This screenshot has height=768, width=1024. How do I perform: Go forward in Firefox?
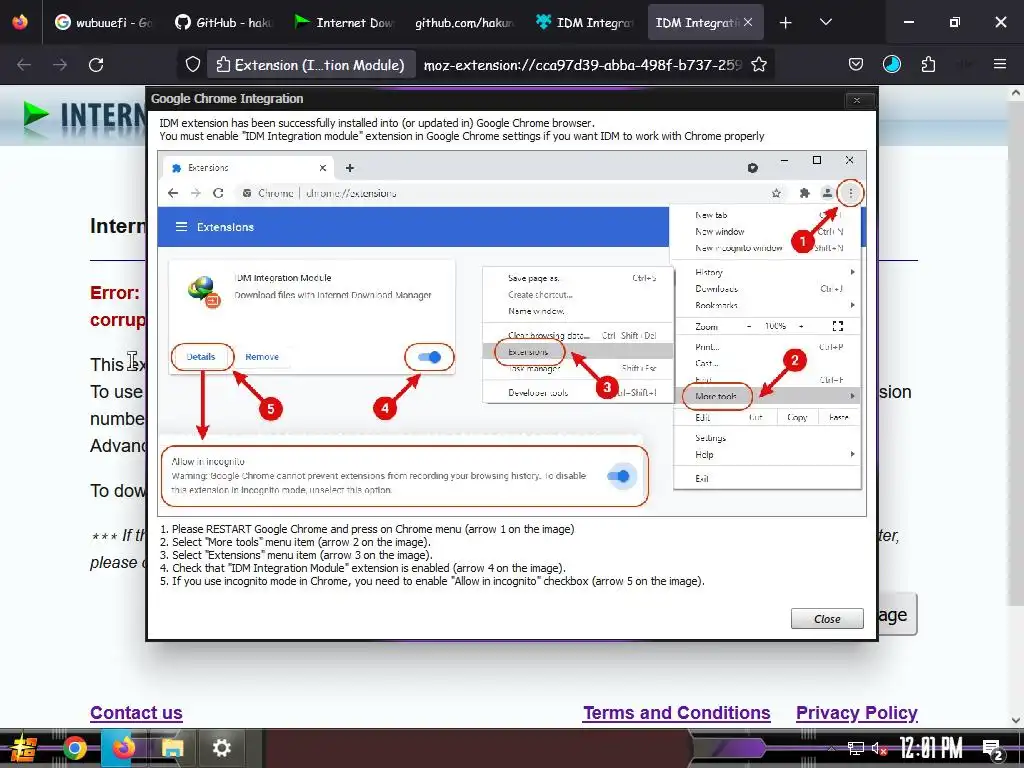[60, 65]
